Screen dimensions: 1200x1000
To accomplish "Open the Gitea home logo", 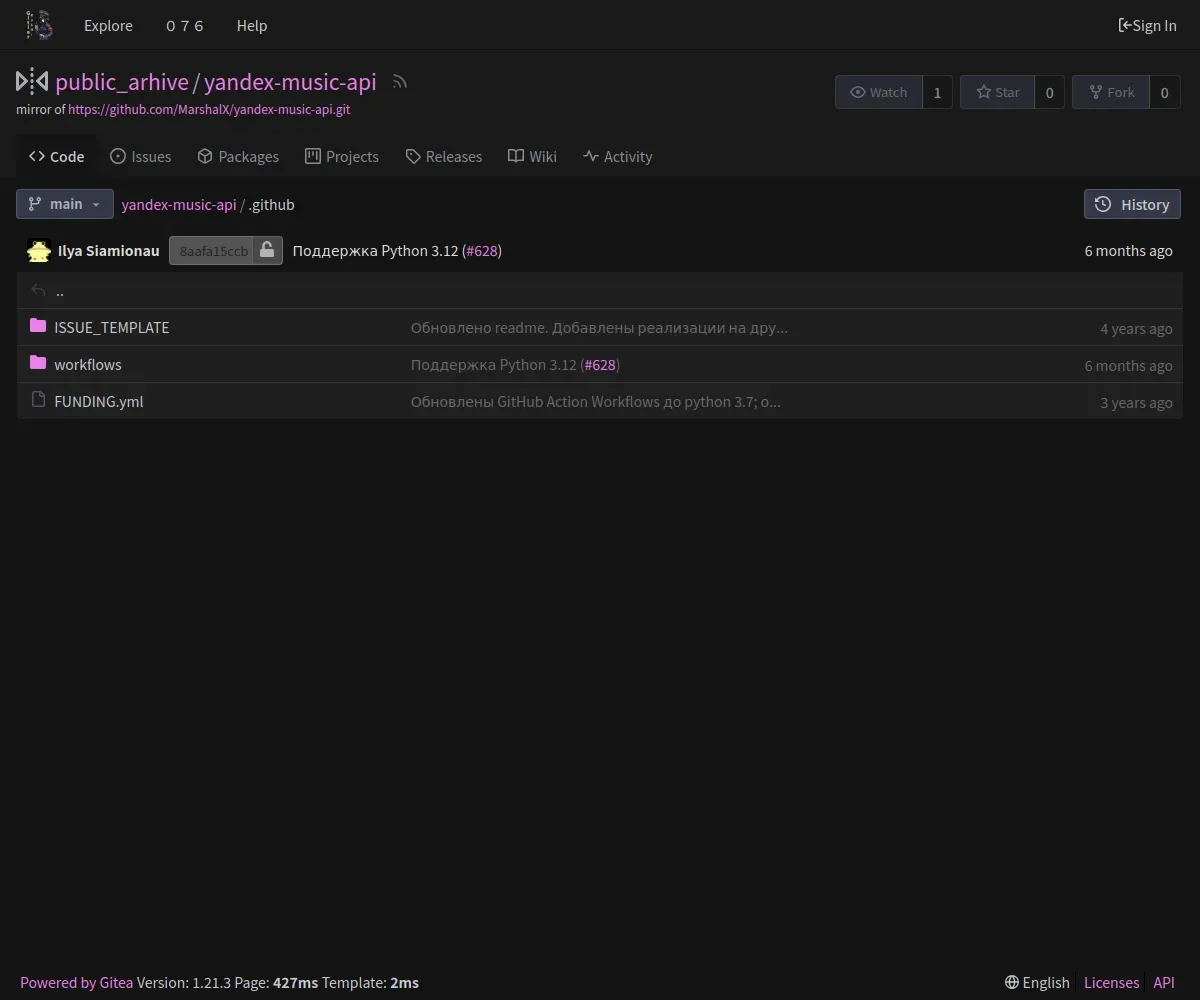I will (x=39, y=25).
